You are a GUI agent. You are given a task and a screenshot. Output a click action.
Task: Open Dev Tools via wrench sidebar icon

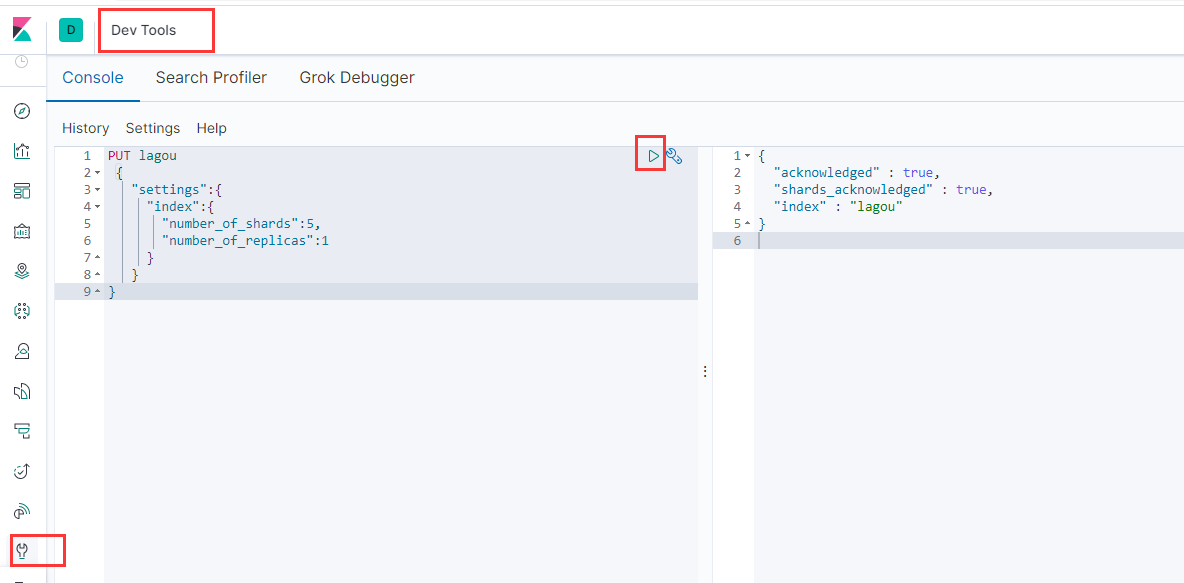point(22,551)
